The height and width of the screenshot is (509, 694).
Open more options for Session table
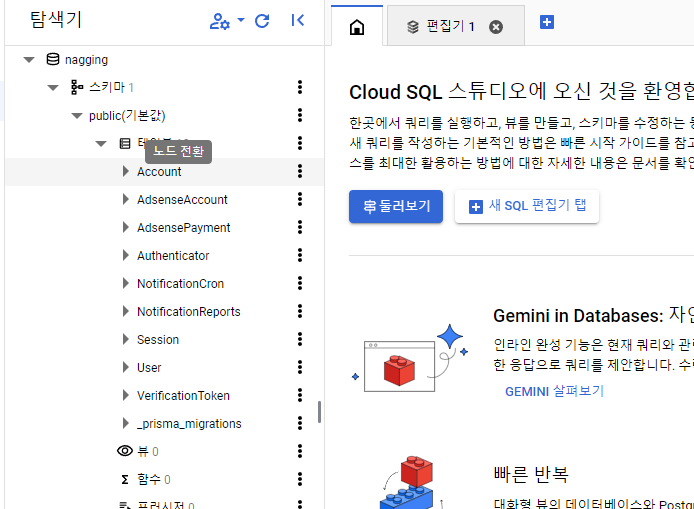pos(300,339)
